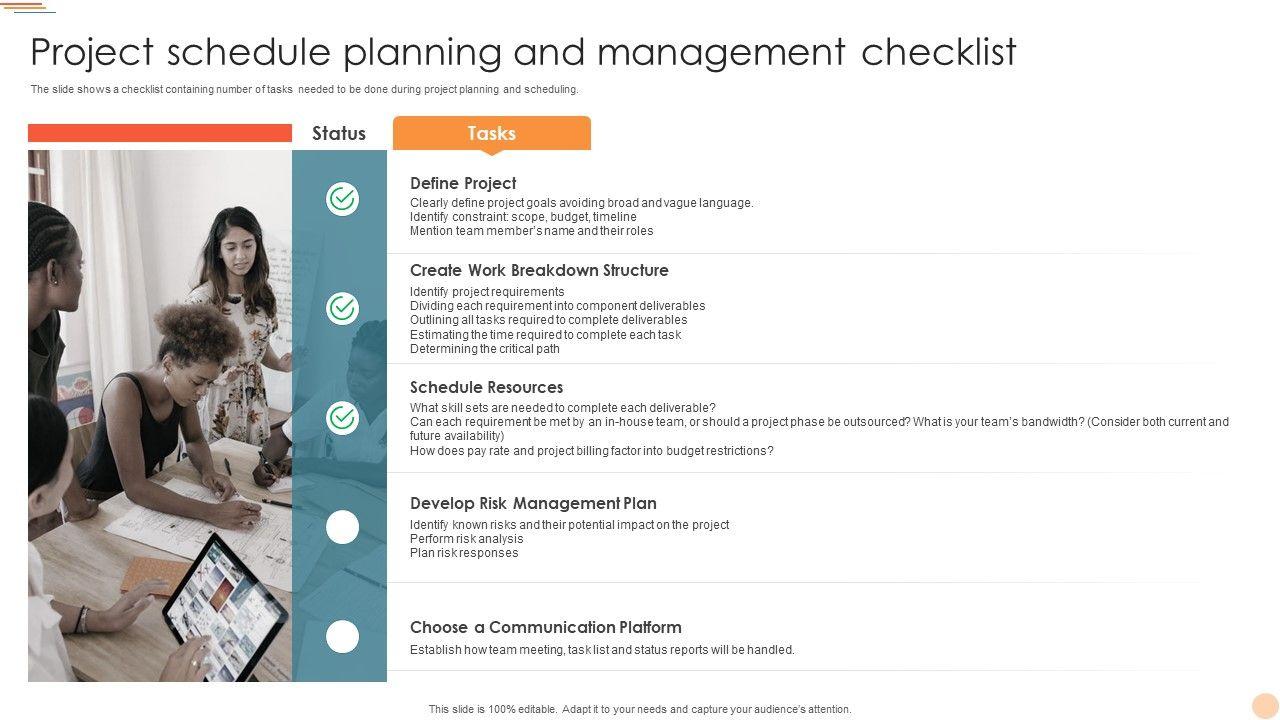
Task: Toggle the Develop Risk Management Plan status circle
Action: pos(342,527)
